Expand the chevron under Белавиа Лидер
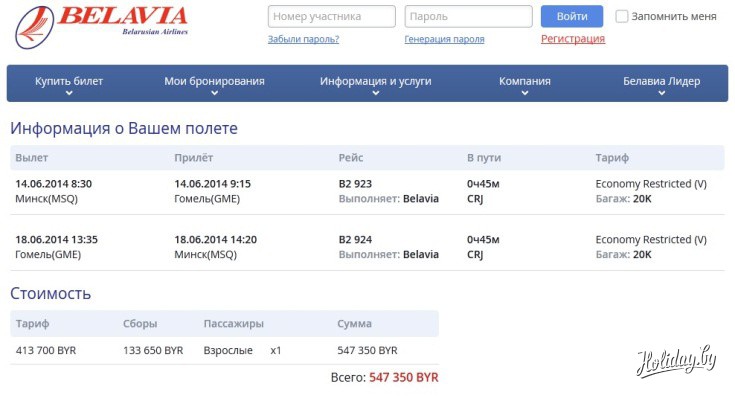This screenshot has height=398, width=735. click(x=661, y=93)
